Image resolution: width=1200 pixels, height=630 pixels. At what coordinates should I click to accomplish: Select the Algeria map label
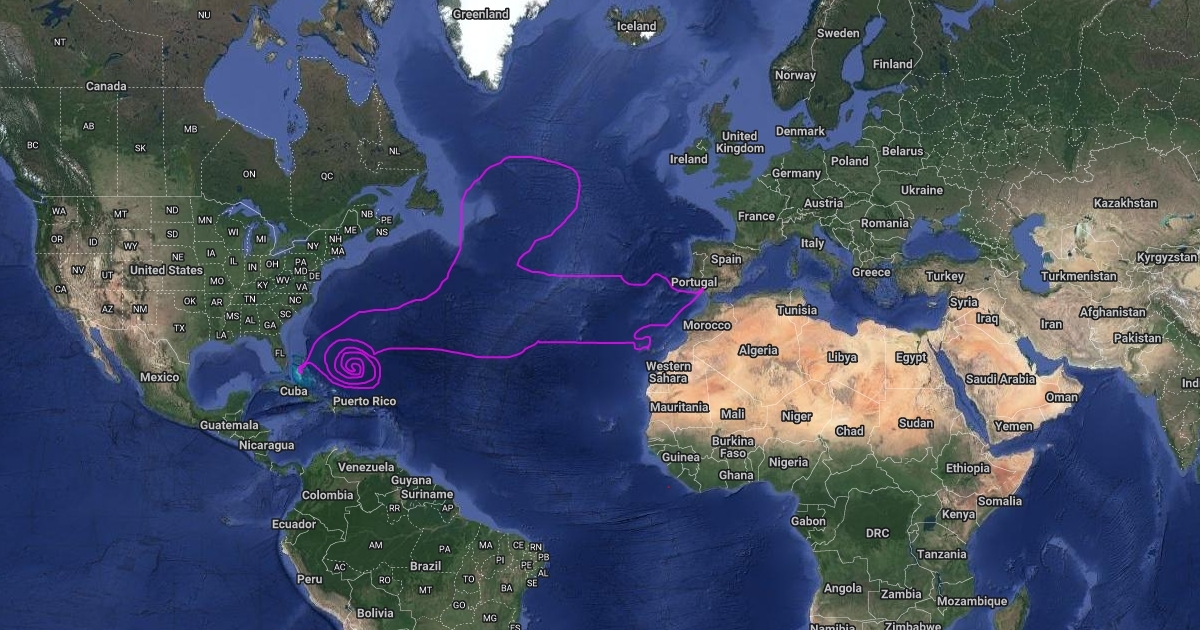(758, 350)
